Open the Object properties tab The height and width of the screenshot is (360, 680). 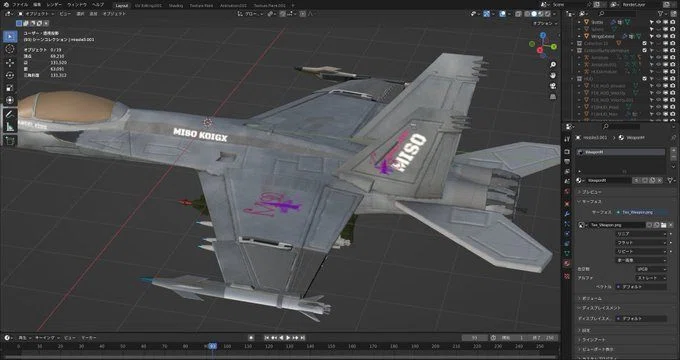pyautogui.click(x=567, y=203)
